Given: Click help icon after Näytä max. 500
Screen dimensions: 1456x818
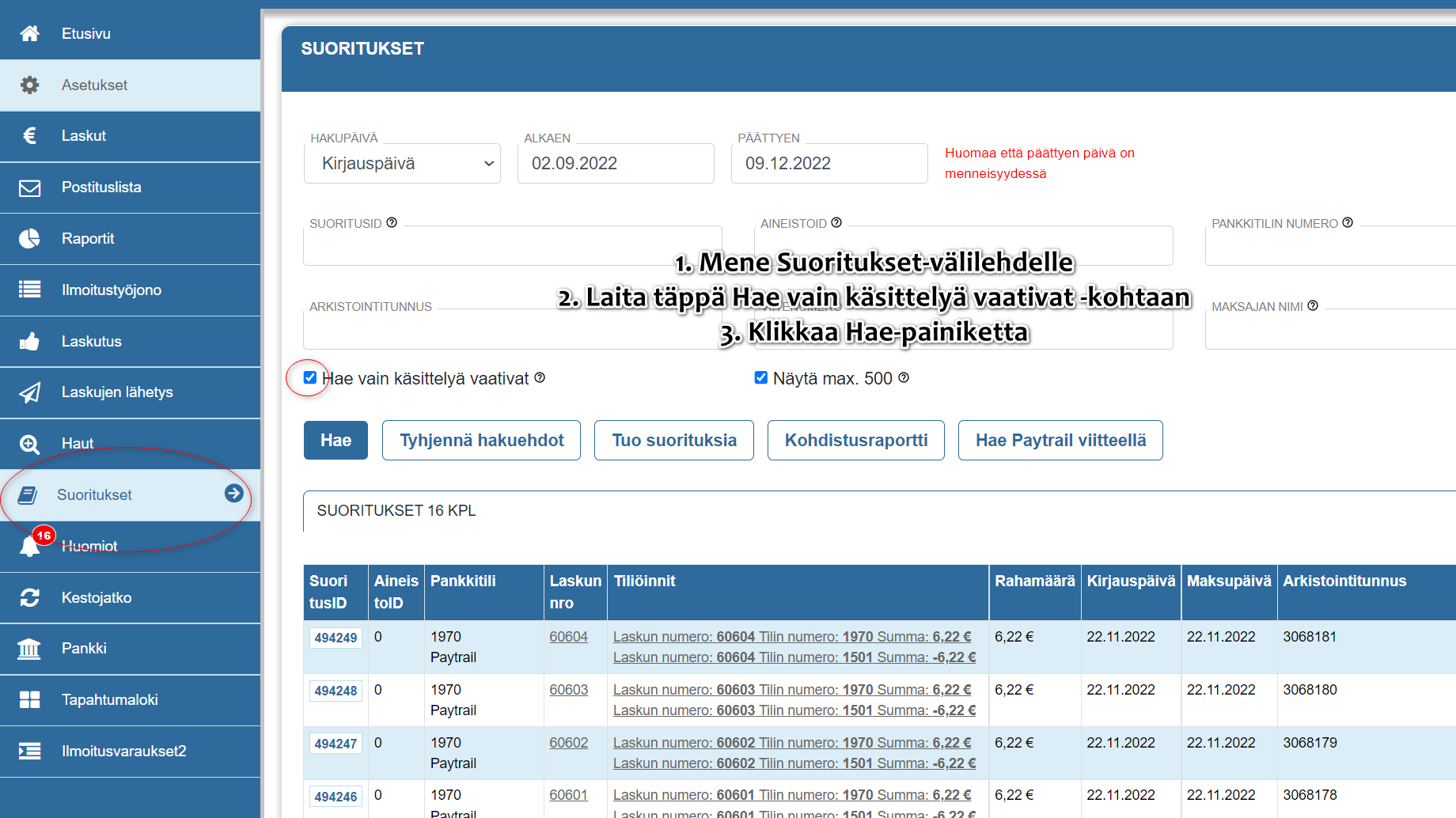Looking at the screenshot, I should [x=904, y=377].
